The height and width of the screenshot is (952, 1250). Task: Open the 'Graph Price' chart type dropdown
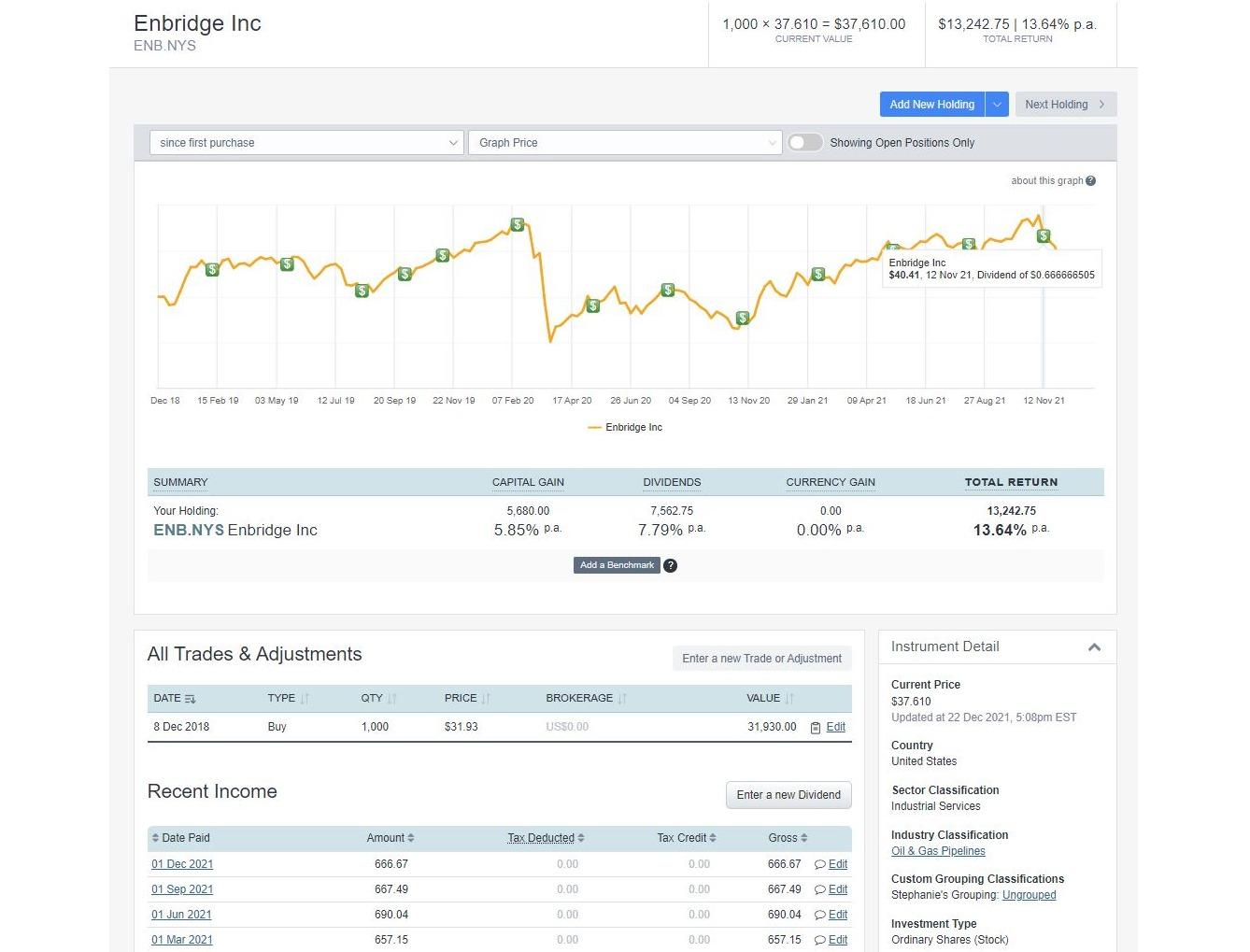[x=624, y=143]
